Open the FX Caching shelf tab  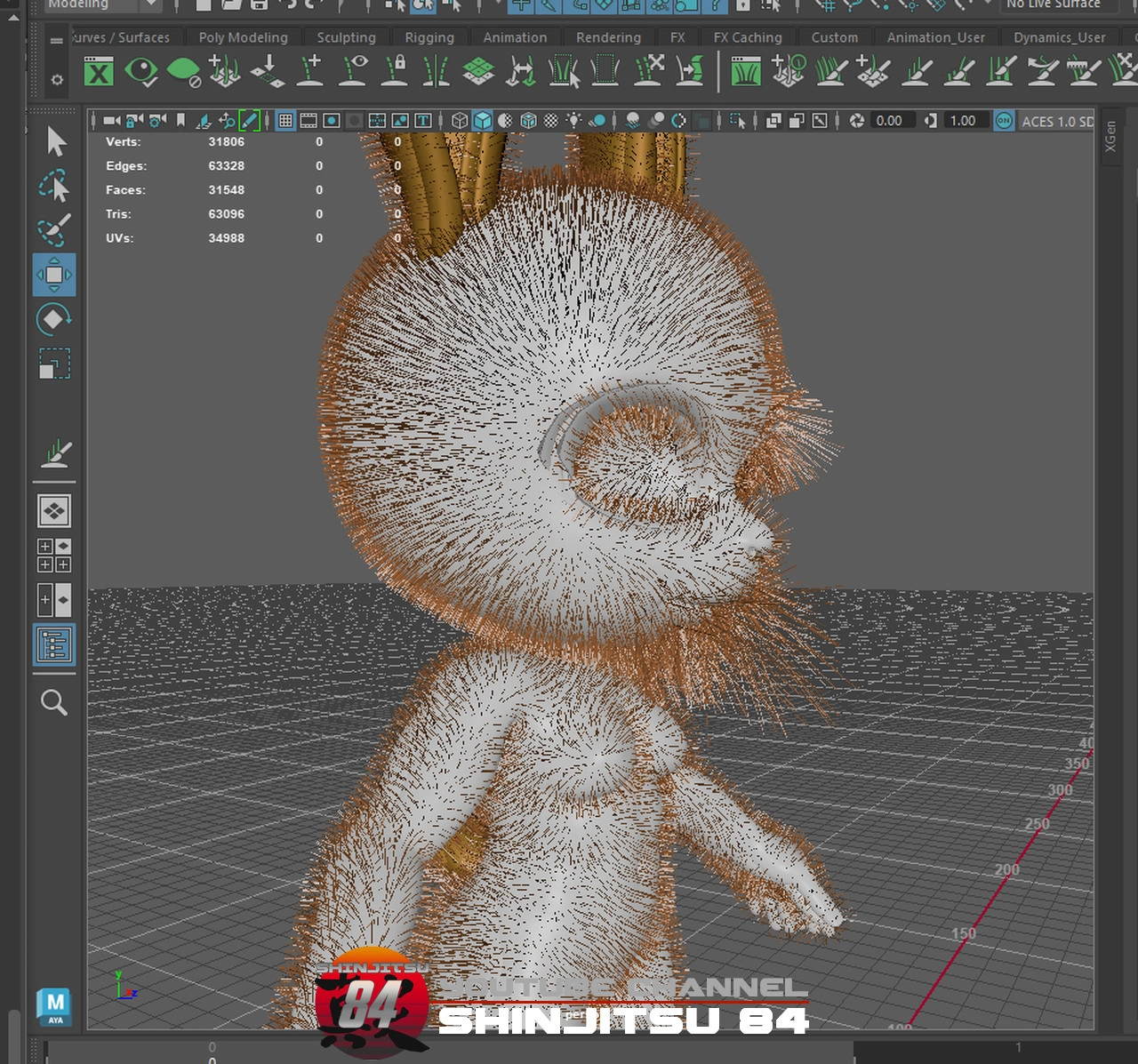tap(748, 37)
